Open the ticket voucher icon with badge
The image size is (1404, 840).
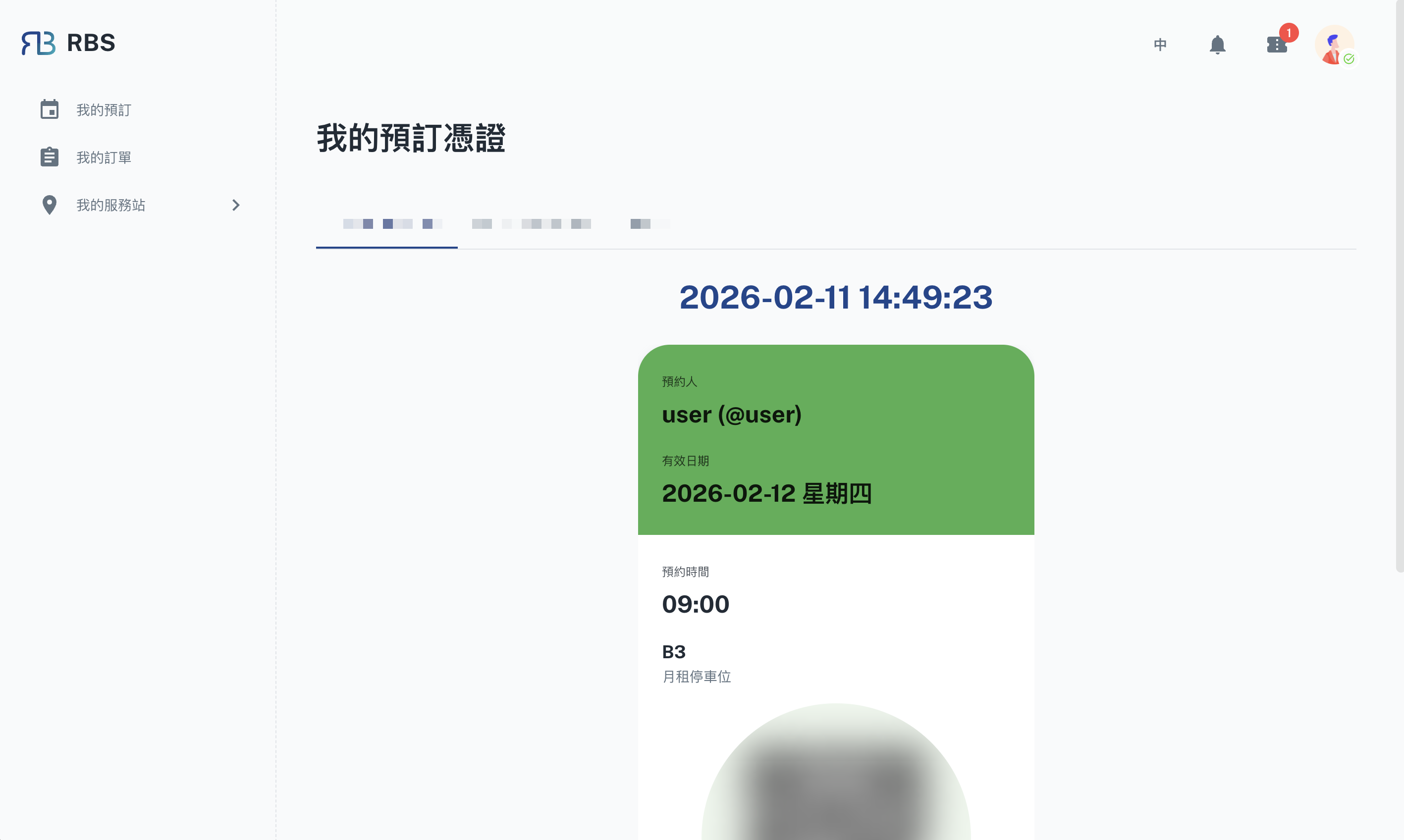(x=1277, y=45)
